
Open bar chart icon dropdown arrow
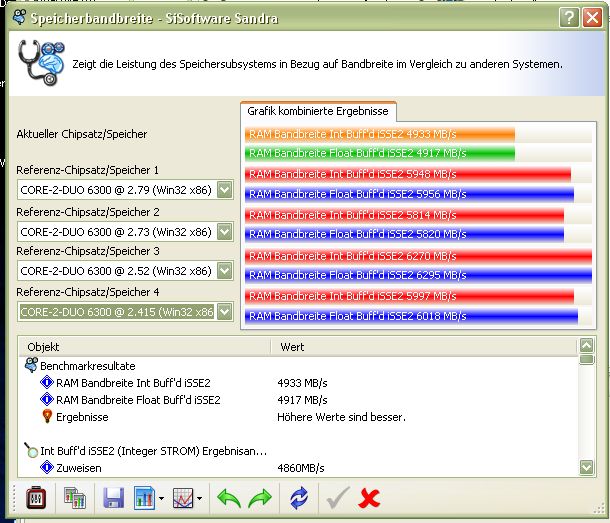161,498
